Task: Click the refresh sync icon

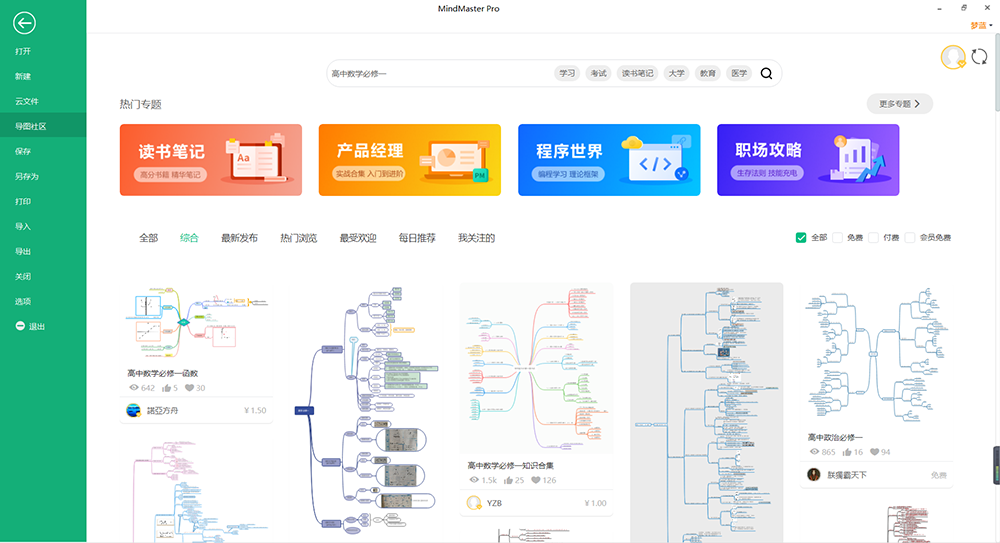Action: click(x=980, y=57)
